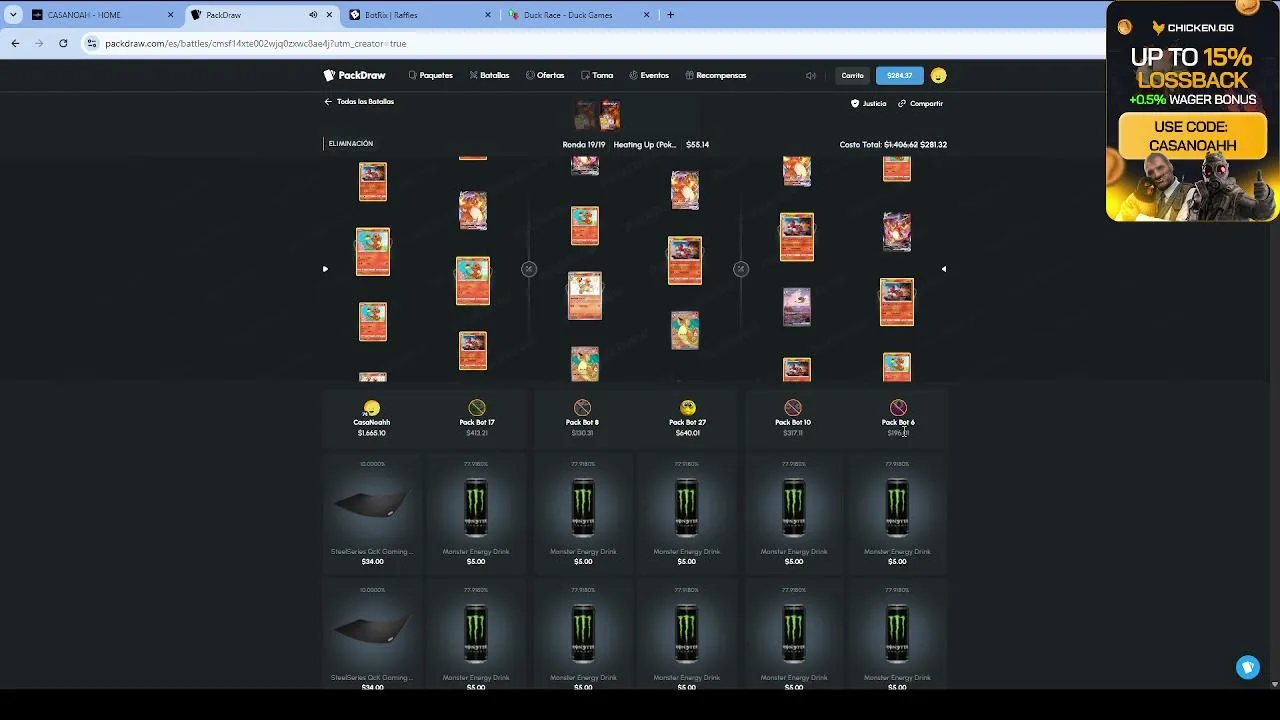The width and height of the screenshot is (1280, 720).
Task: Click the center card on Pack Bot 27's reel
Action: [x=685, y=261]
